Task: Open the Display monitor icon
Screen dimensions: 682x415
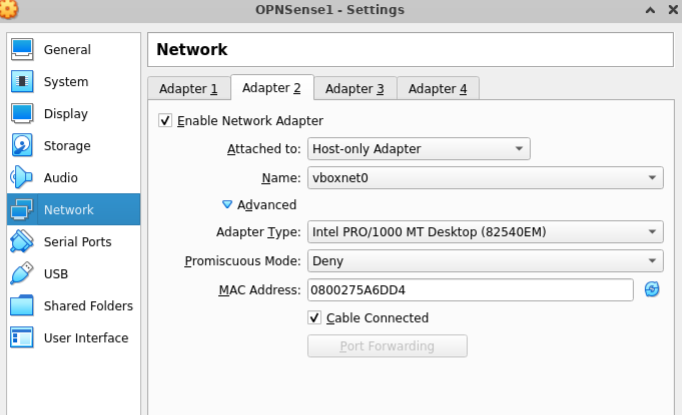Action: (23, 114)
